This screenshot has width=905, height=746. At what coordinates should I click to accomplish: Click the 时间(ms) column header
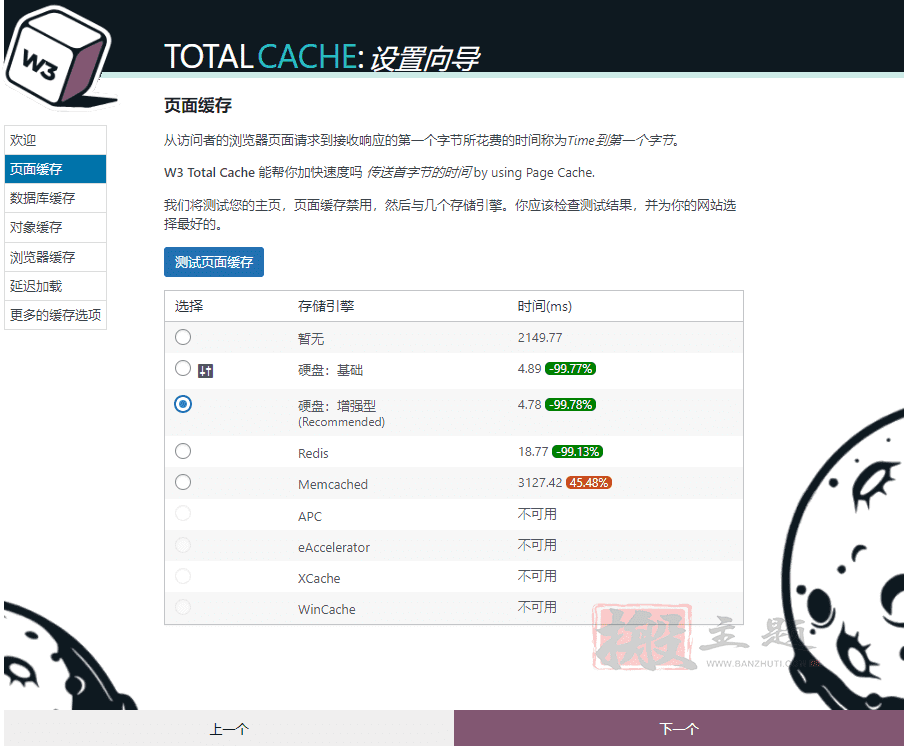click(544, 306)
